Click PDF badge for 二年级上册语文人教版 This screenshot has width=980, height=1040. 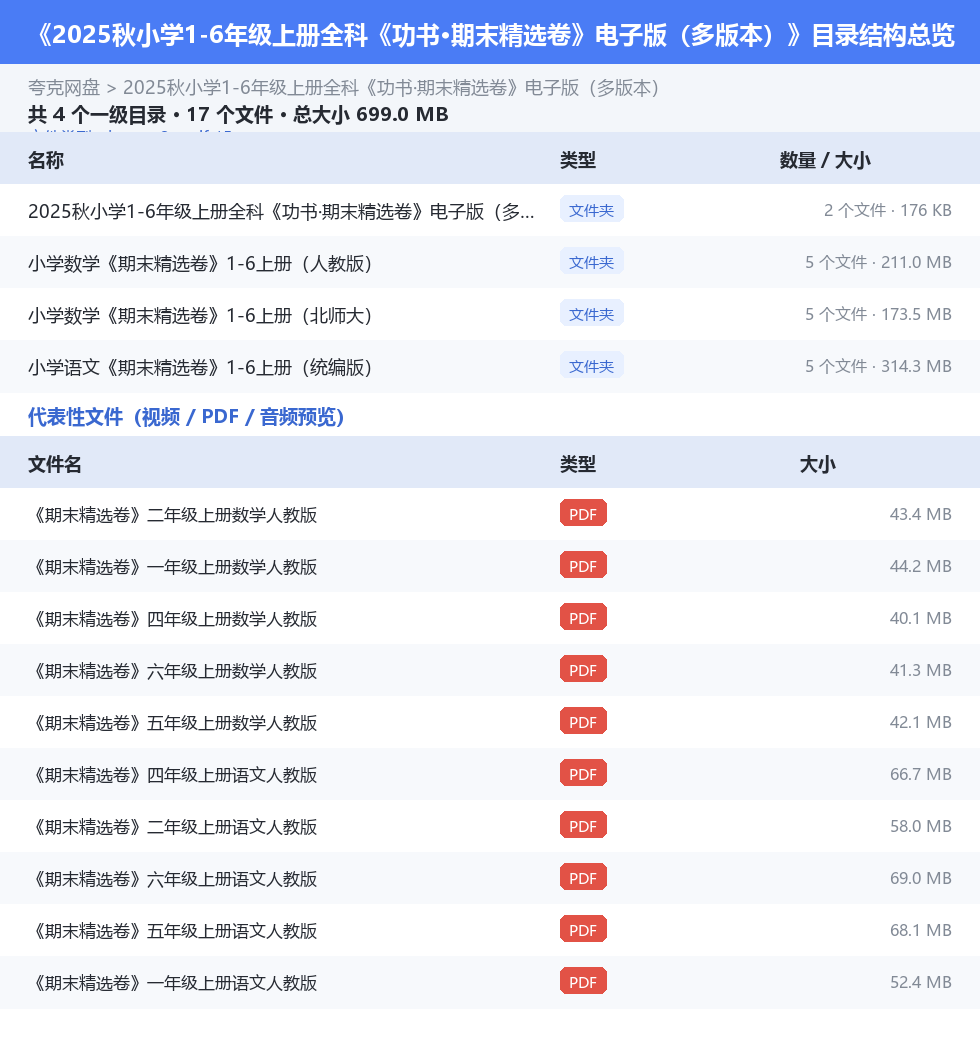click(583, 825)
